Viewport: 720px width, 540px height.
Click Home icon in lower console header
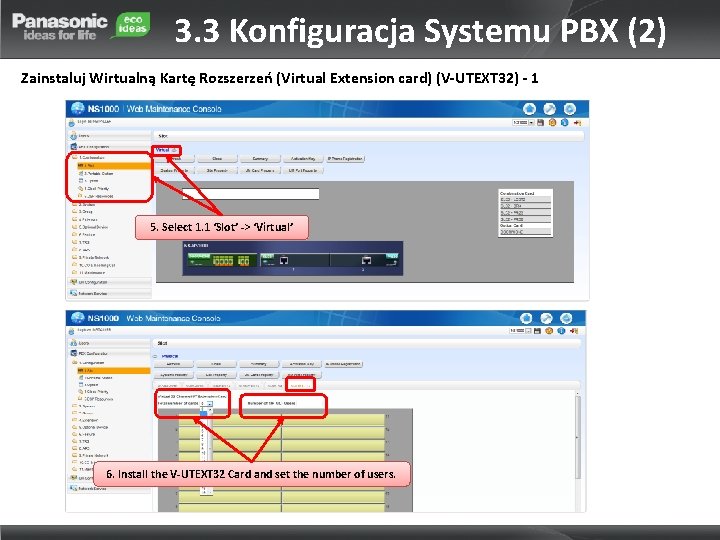pyautogui.click(x=526, y=318)
